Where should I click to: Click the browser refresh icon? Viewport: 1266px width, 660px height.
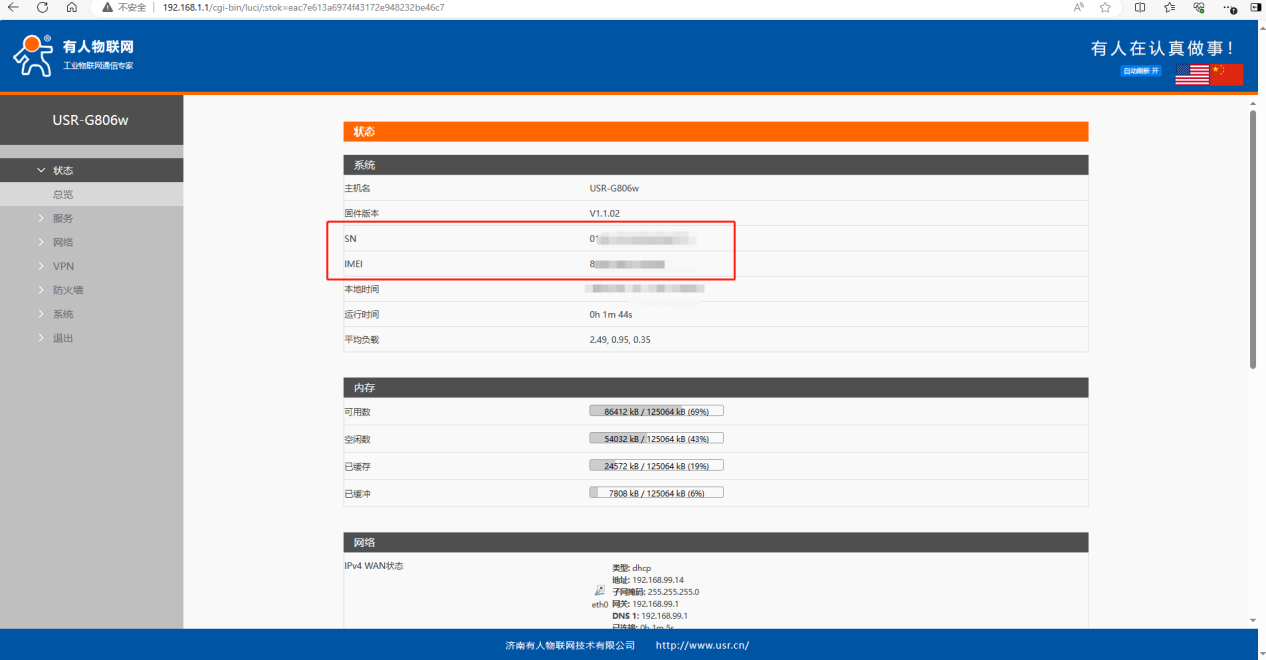[42, 7]
